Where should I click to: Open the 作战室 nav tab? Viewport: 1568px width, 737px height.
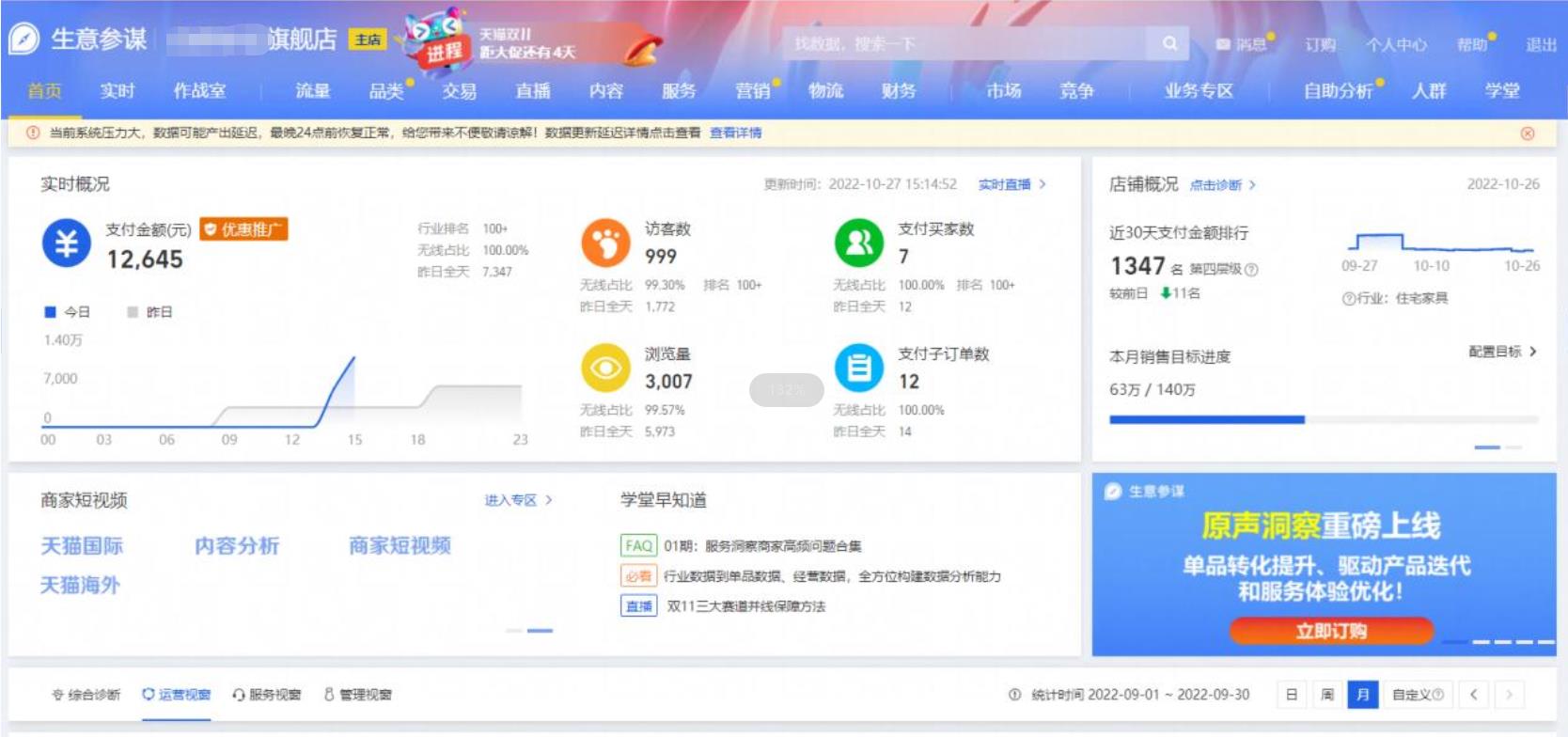coord(199,91)
